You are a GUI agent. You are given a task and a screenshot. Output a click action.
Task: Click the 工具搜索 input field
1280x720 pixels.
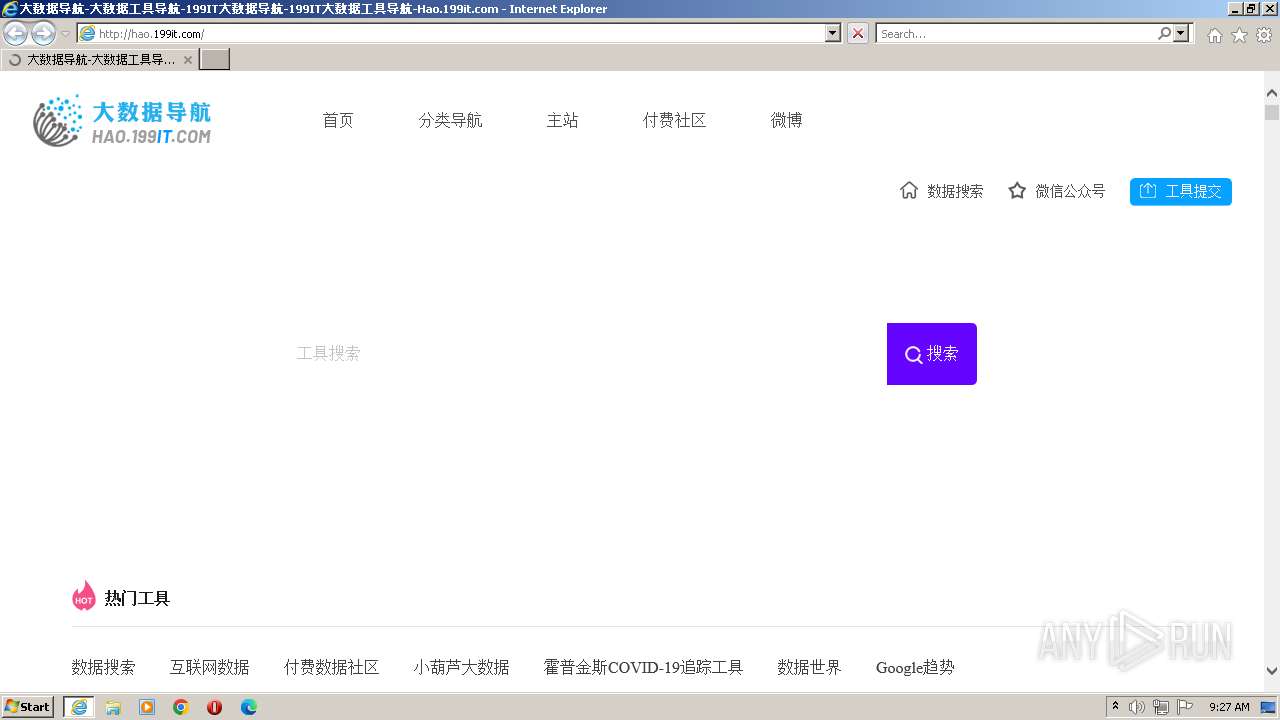(x=586, y=354)
